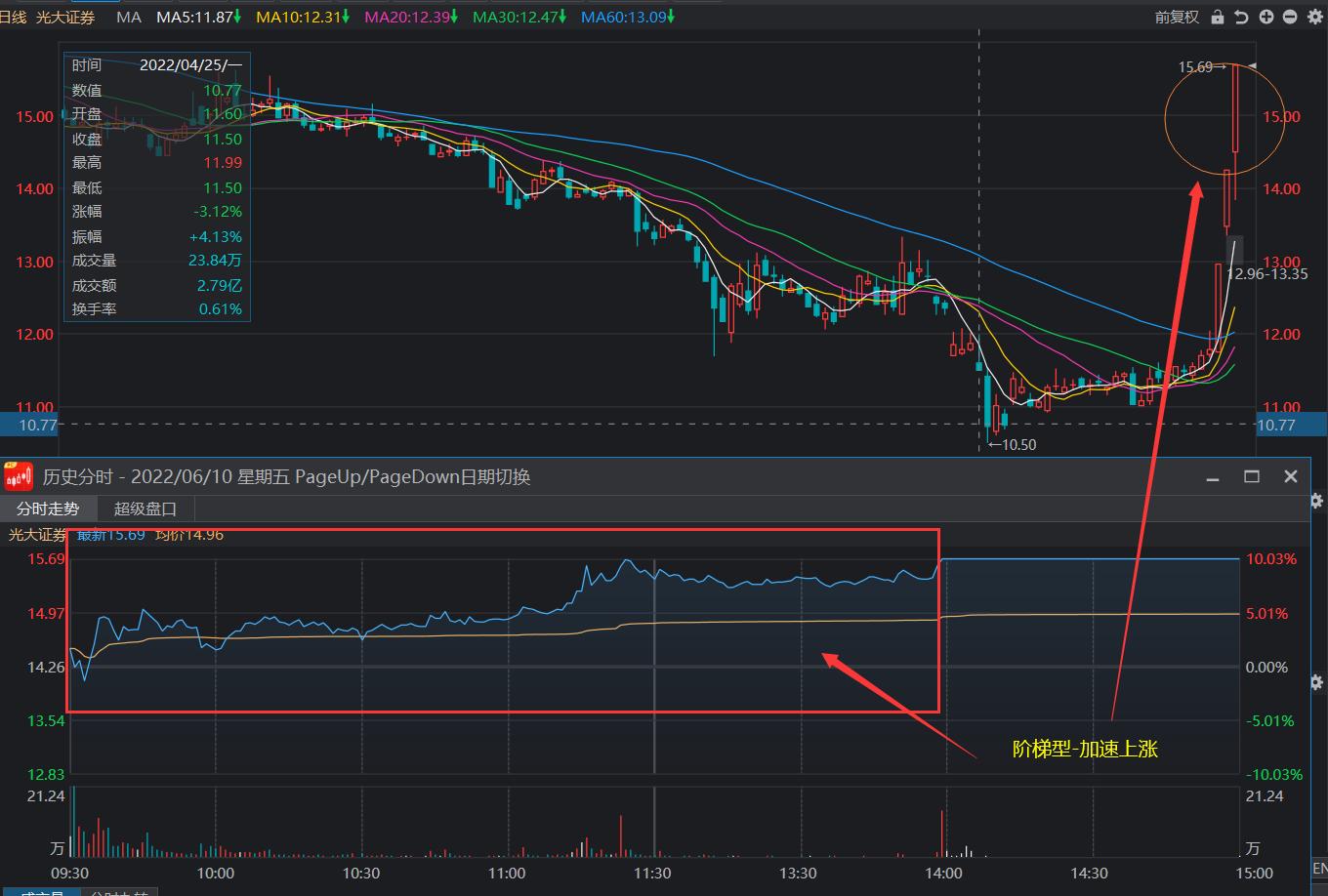
Task: Toggle the MA60 moving average line
Action: tap(627, 17)
